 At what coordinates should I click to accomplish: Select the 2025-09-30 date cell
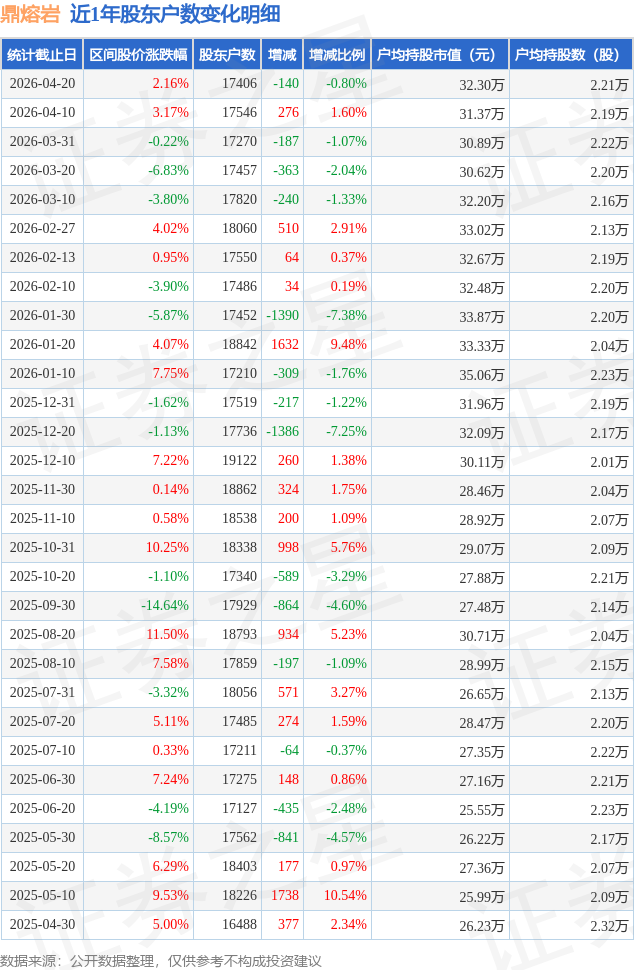pyautogui.click(x=42, y=606)
